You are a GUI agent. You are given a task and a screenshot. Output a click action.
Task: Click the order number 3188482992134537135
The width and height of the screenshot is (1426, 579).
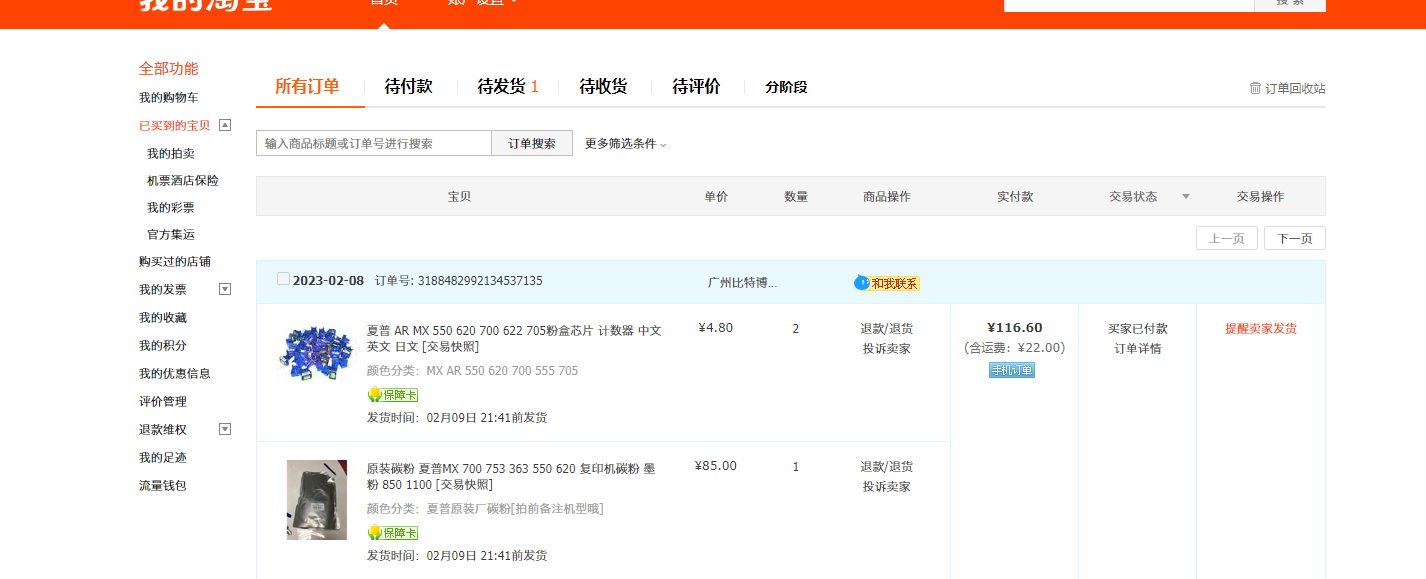click(x=480, y=281)
